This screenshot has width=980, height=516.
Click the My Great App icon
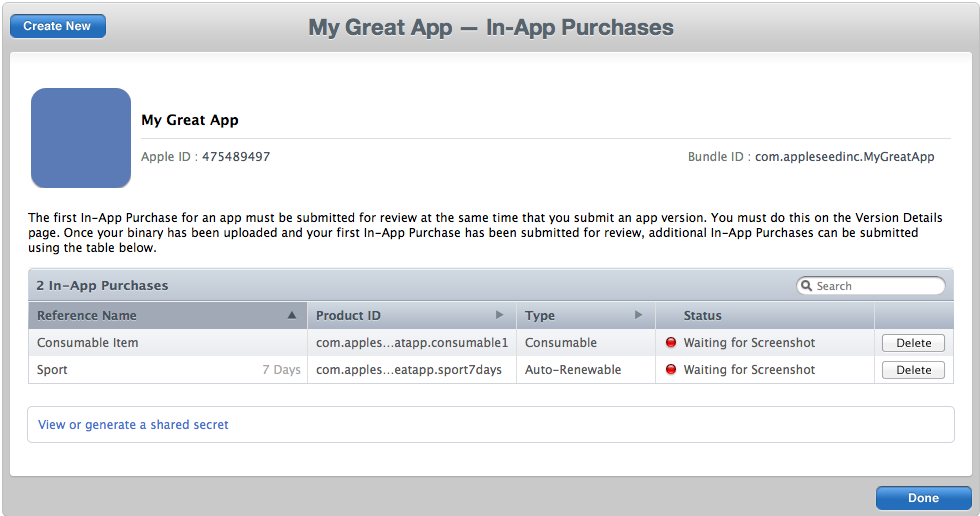pyautogui.click(x=81, y=137)
